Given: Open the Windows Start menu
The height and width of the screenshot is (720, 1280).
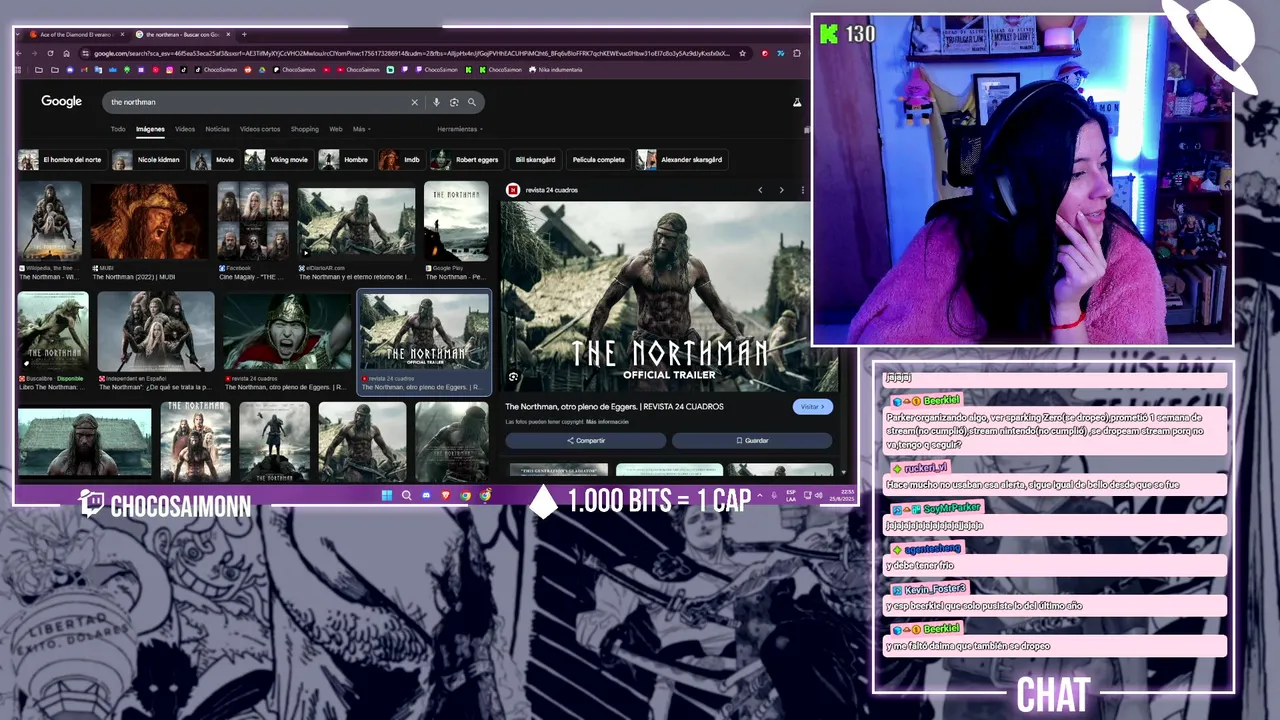Looking at the screenshot, I should [387, 495].
